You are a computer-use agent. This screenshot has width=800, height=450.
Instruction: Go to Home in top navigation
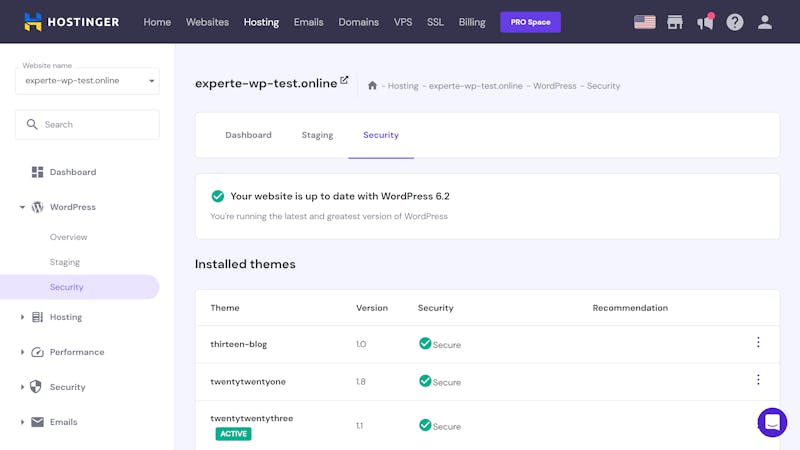[157, 22]
